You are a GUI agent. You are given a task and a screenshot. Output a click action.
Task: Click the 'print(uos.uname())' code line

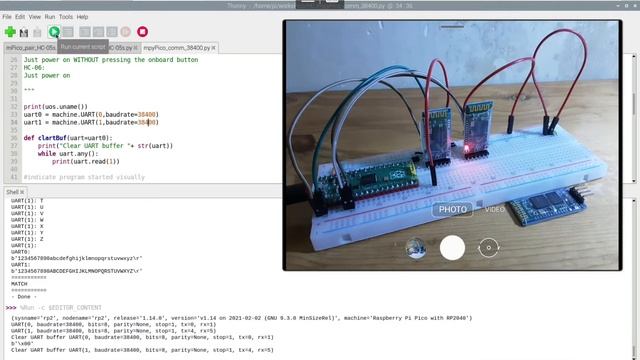click(x=56, y=107)
